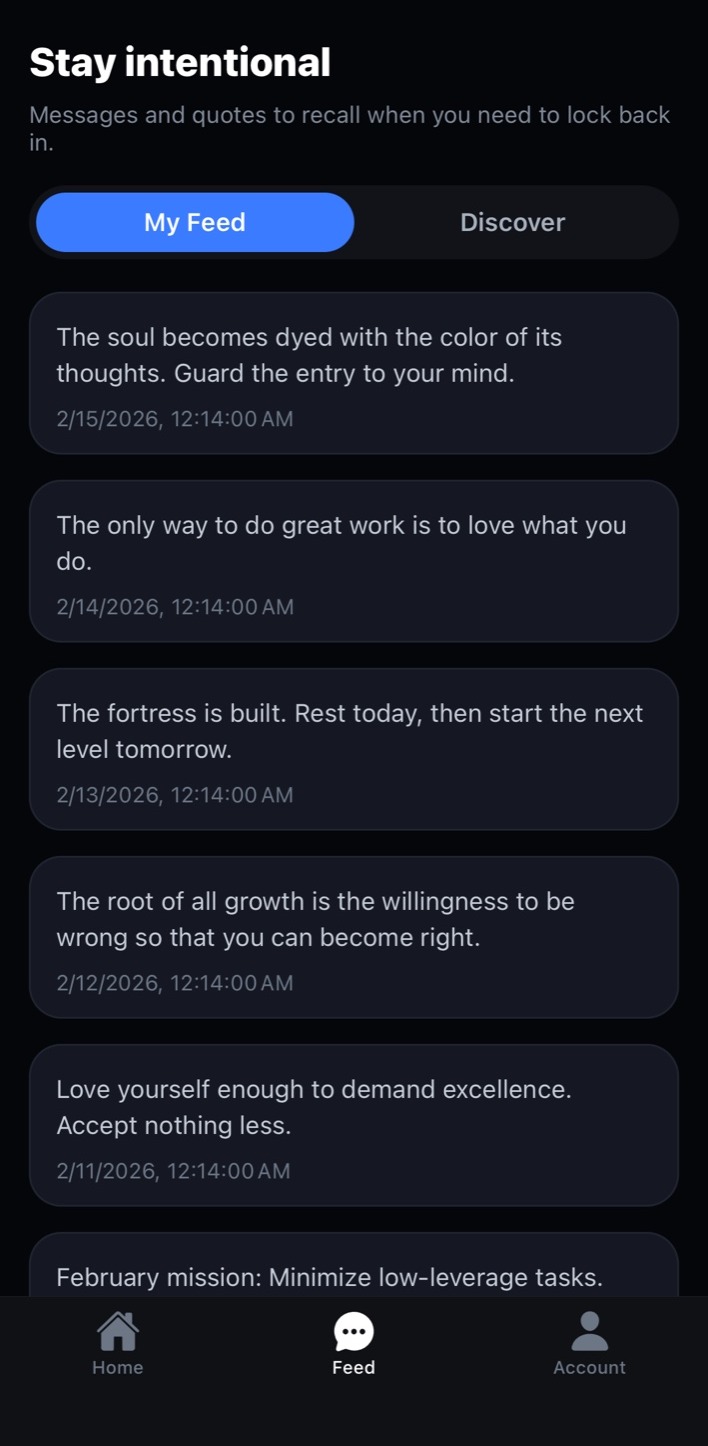Switch to the Discover tab
This screenshot has height=1446, width=708.
pyautogui.click(x=512, y=222)
